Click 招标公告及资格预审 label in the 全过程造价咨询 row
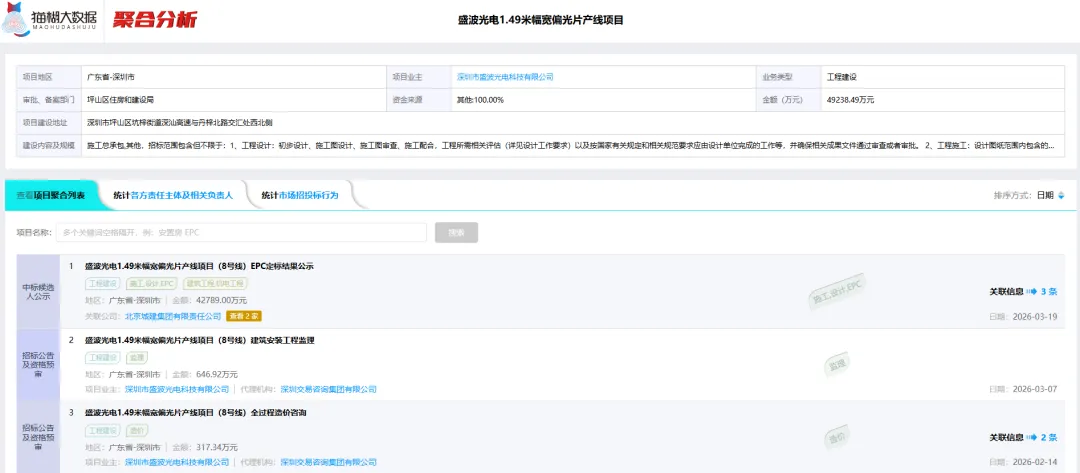 click(38, 437)
